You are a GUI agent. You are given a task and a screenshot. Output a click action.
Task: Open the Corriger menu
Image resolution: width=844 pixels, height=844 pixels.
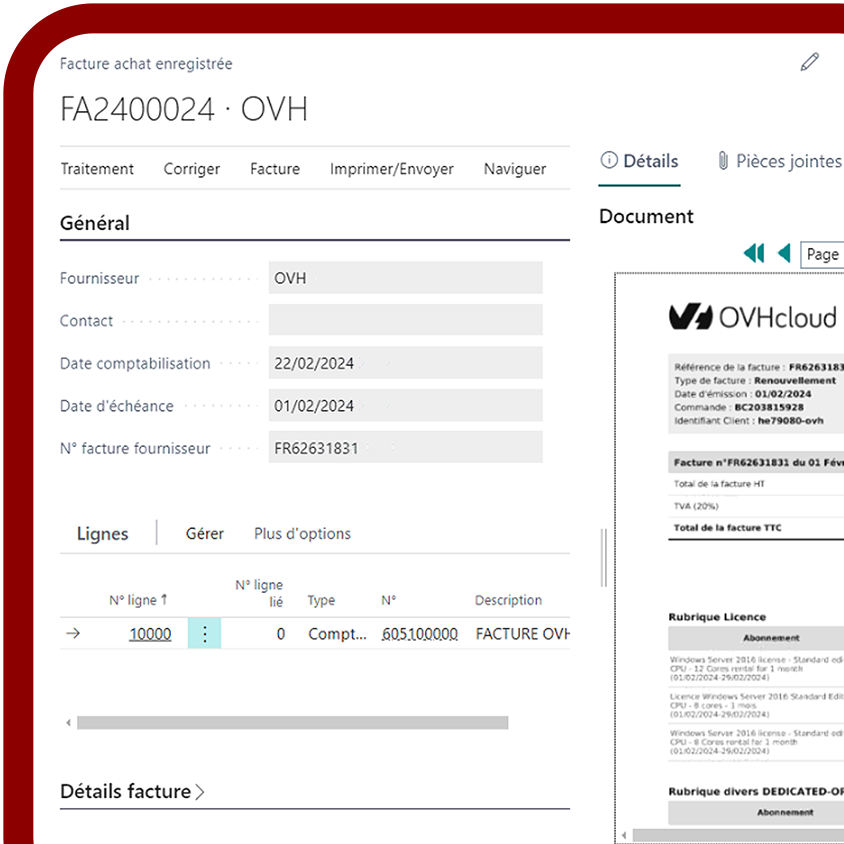click(192, 169)
